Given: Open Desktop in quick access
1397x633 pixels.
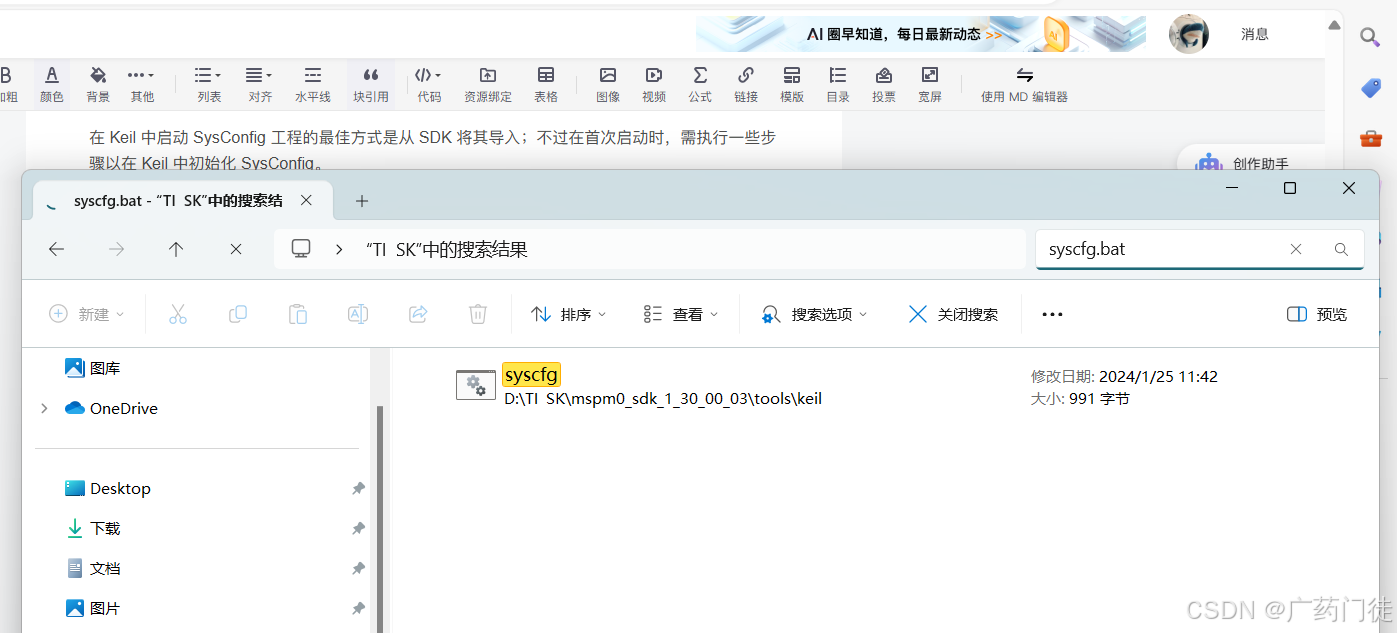Looking at the screenshot, I should tap(108, 488).
